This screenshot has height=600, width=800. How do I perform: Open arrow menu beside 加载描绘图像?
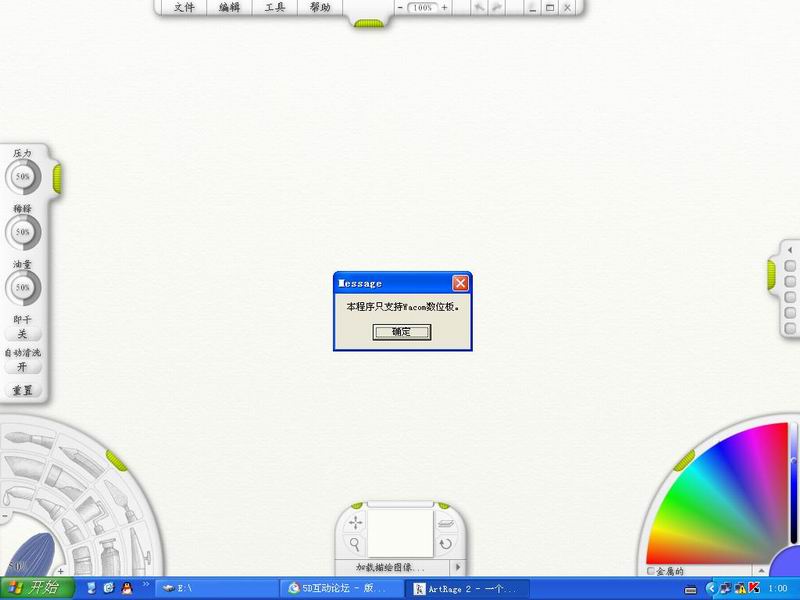pyautogui.click(x=457, y=567)
